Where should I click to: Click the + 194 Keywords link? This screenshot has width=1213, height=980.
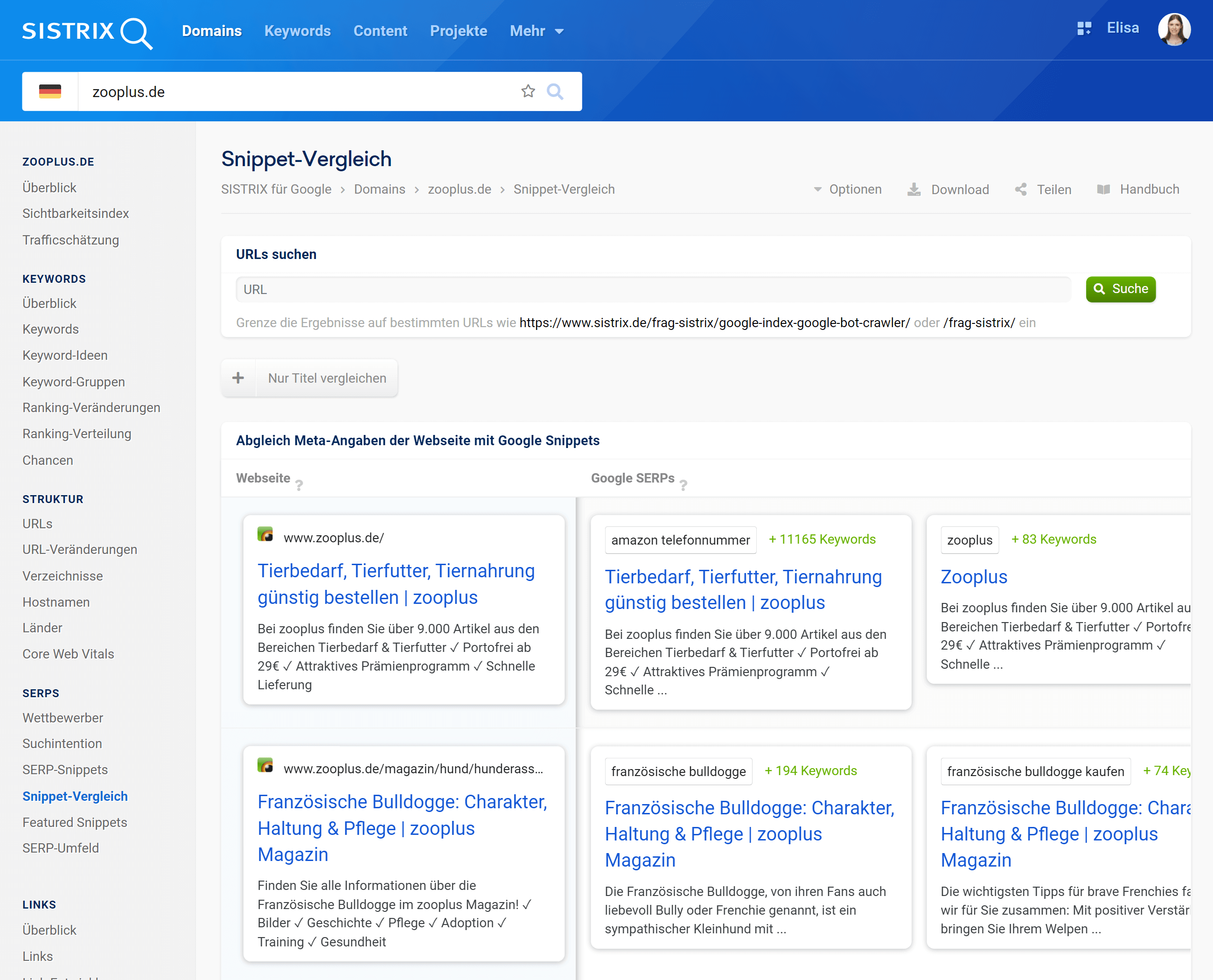pos(810,770)
